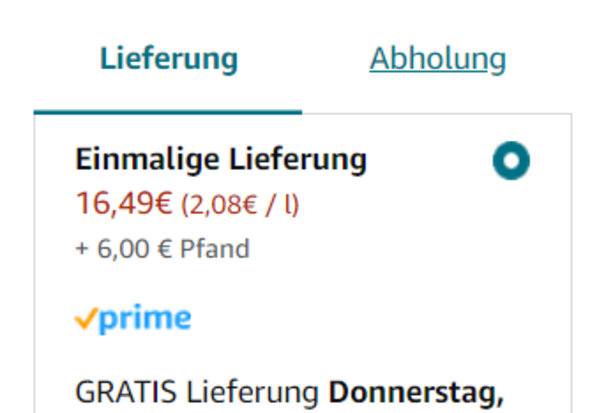Screen dimensions: 590x413
Task: Click the Einmalige Lieferung heading label
Action: pyautogui.click(x=221, y=160)
